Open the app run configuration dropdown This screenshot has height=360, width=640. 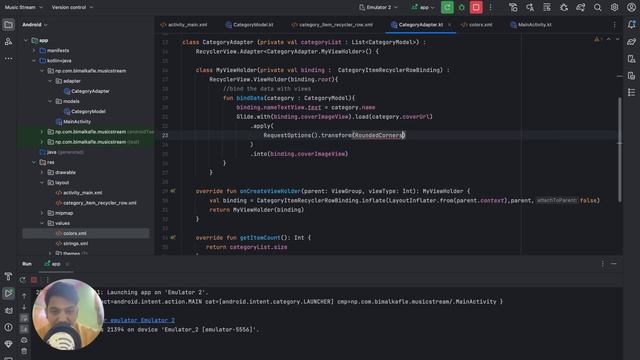pyautogui.click(x=423, y=7)
